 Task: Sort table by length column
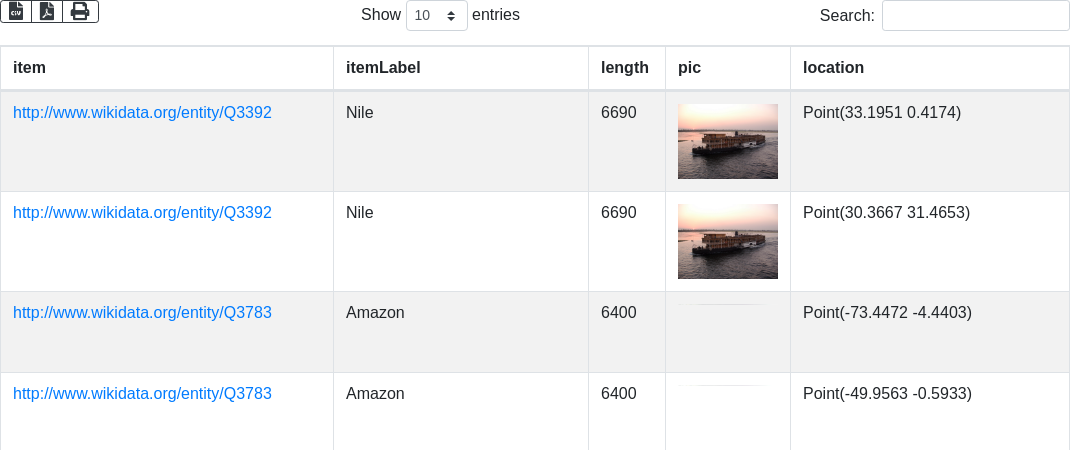[x=625, y=68]
